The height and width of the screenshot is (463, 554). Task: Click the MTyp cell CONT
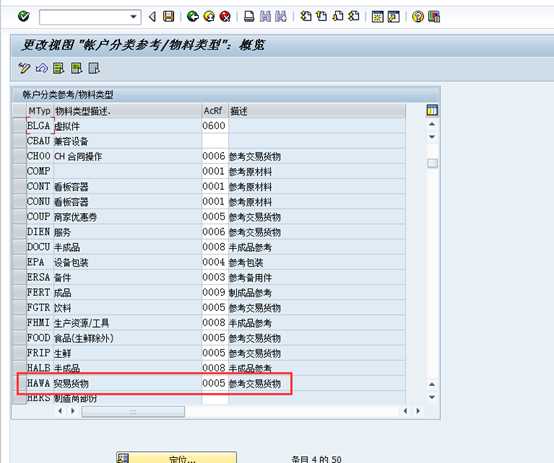click(x=40, y=186)
